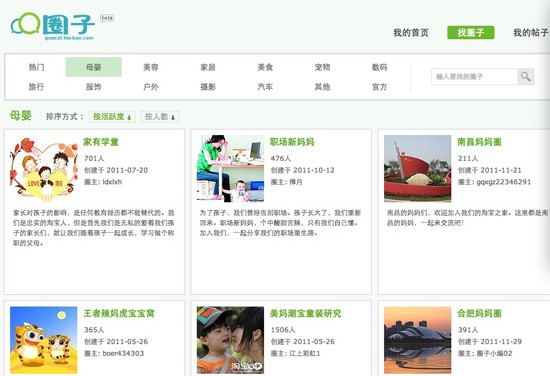This screenshot has height=376, width=550.
Task: Open the 美妈潮宝童装研究 circle title
Action: coord(306,313)
